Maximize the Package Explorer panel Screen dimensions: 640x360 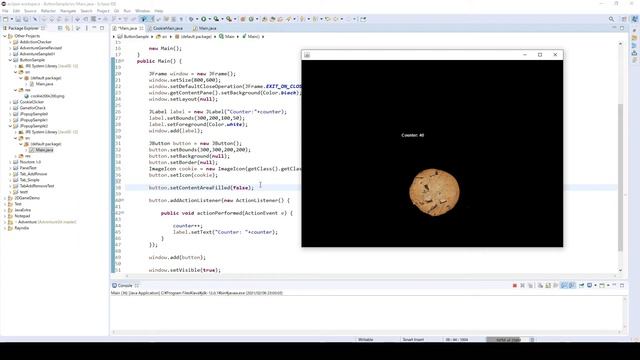coord(102,28)
